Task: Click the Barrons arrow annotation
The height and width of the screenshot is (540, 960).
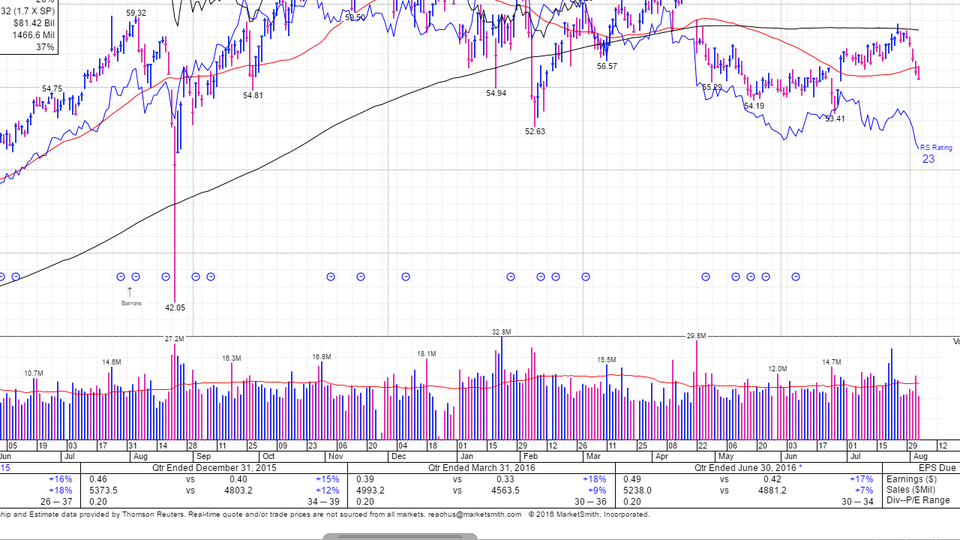Action: pyautogui.click(x=130, y=296)
